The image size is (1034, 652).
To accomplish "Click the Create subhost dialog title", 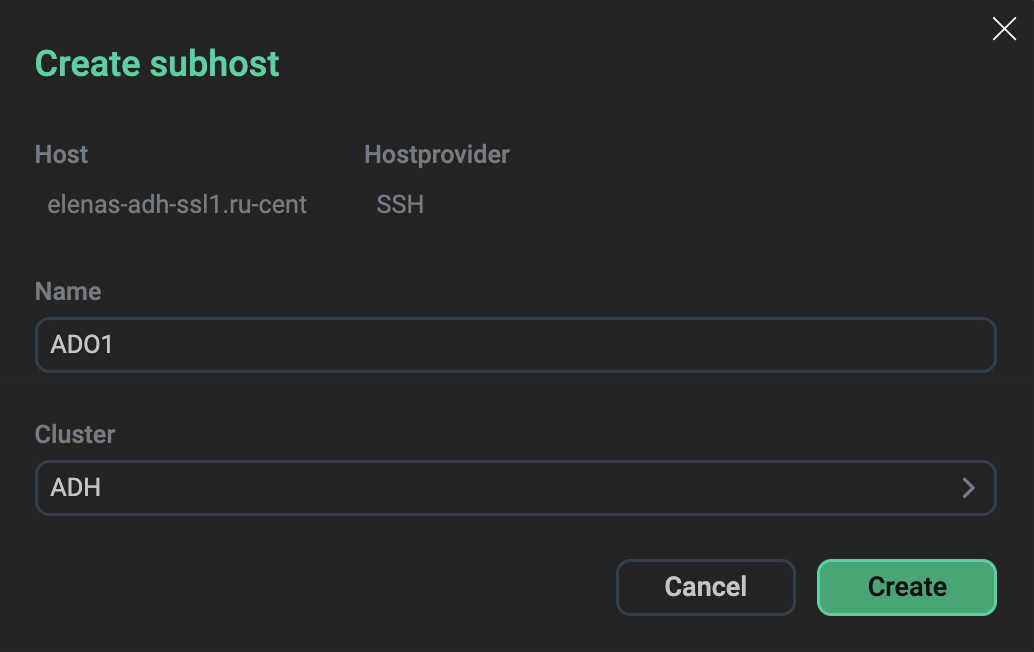I will [156, 63].
